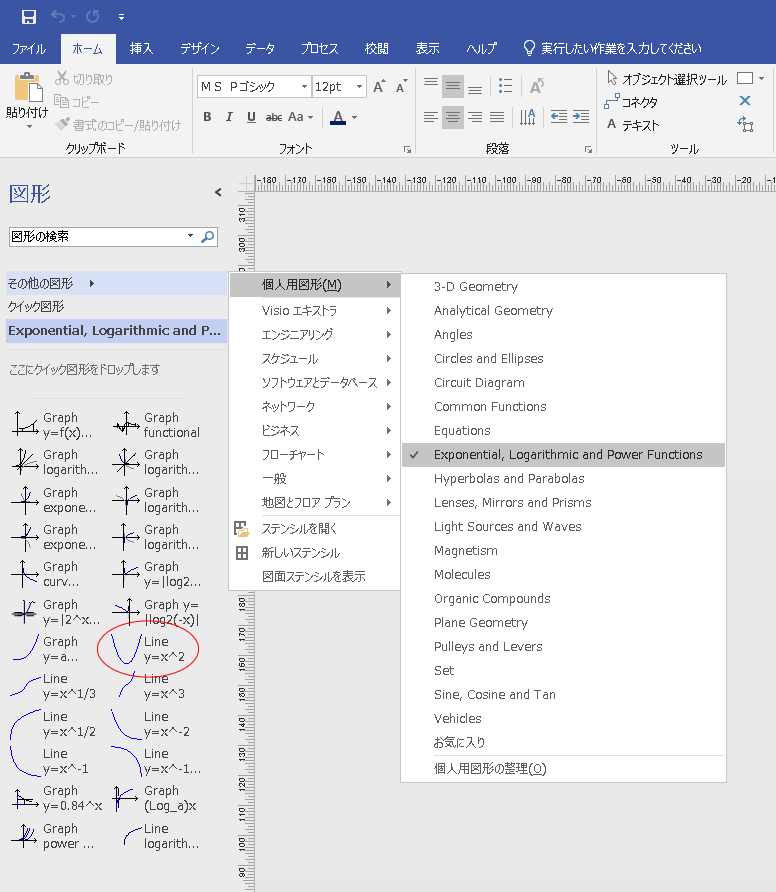Open the ファイル tab
The image size is (776, 892).
coord(29,49)
